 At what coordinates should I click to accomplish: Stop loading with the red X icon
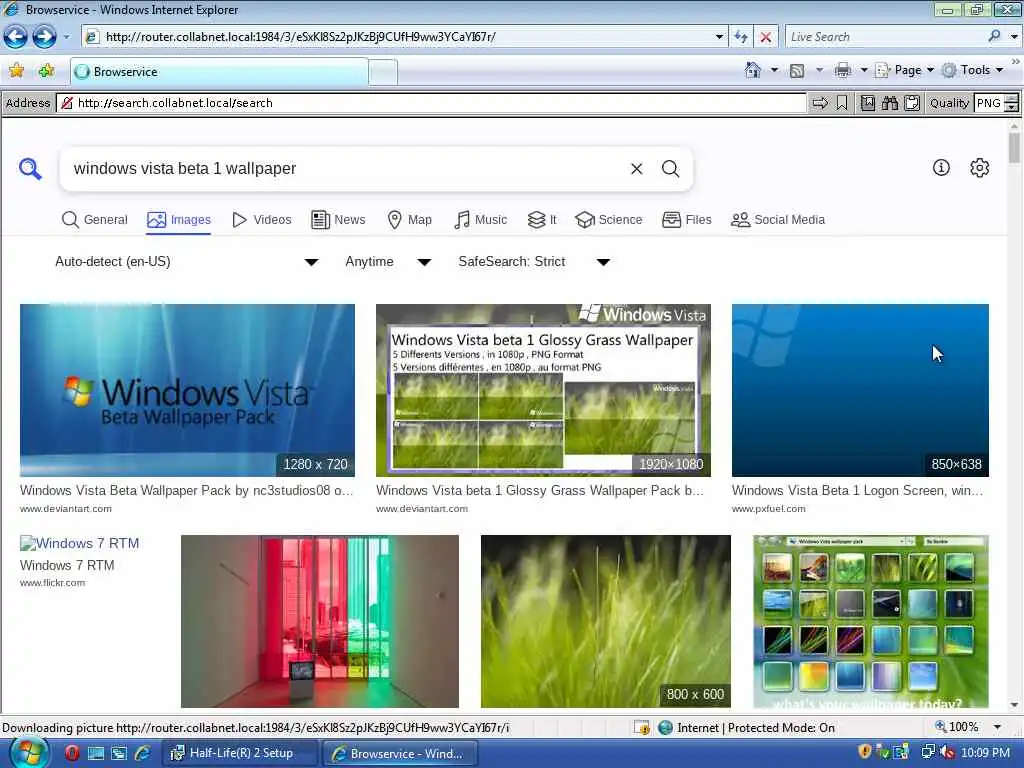(x=765, y=37)
